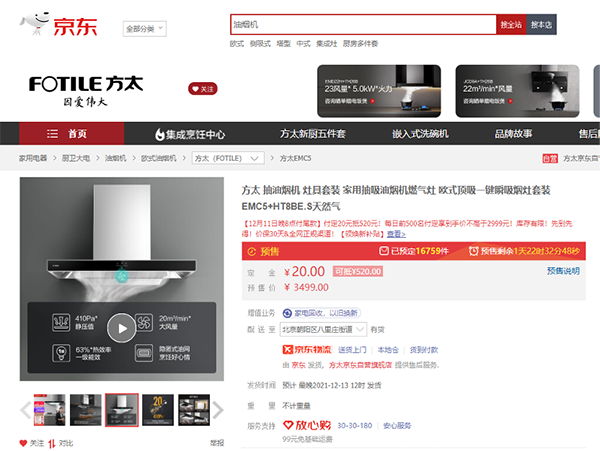Image resolution: width=600 pixels, height=451 pixels.
Task: Select the 中式 search suggestion
Action: (x=303, y=44)
